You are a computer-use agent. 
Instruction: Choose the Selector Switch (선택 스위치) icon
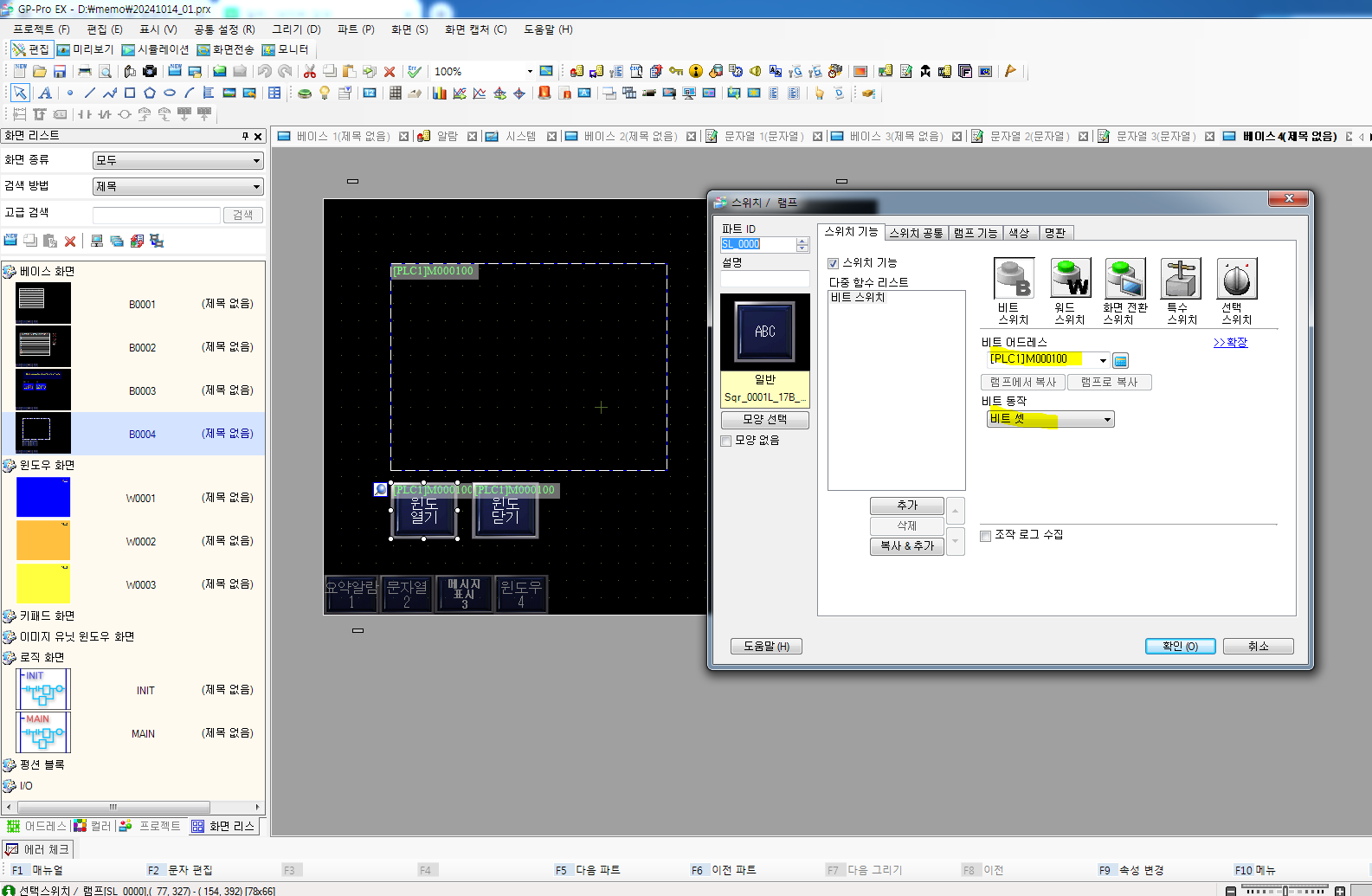[1237, 279]
